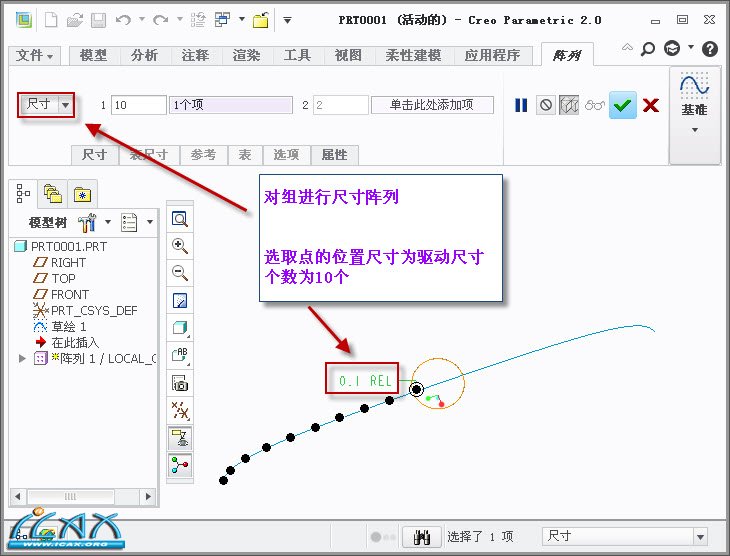This screenshot has height=556, width=730.
Task: Open the 表 dashboard panel tab
Action: [245, 155]
